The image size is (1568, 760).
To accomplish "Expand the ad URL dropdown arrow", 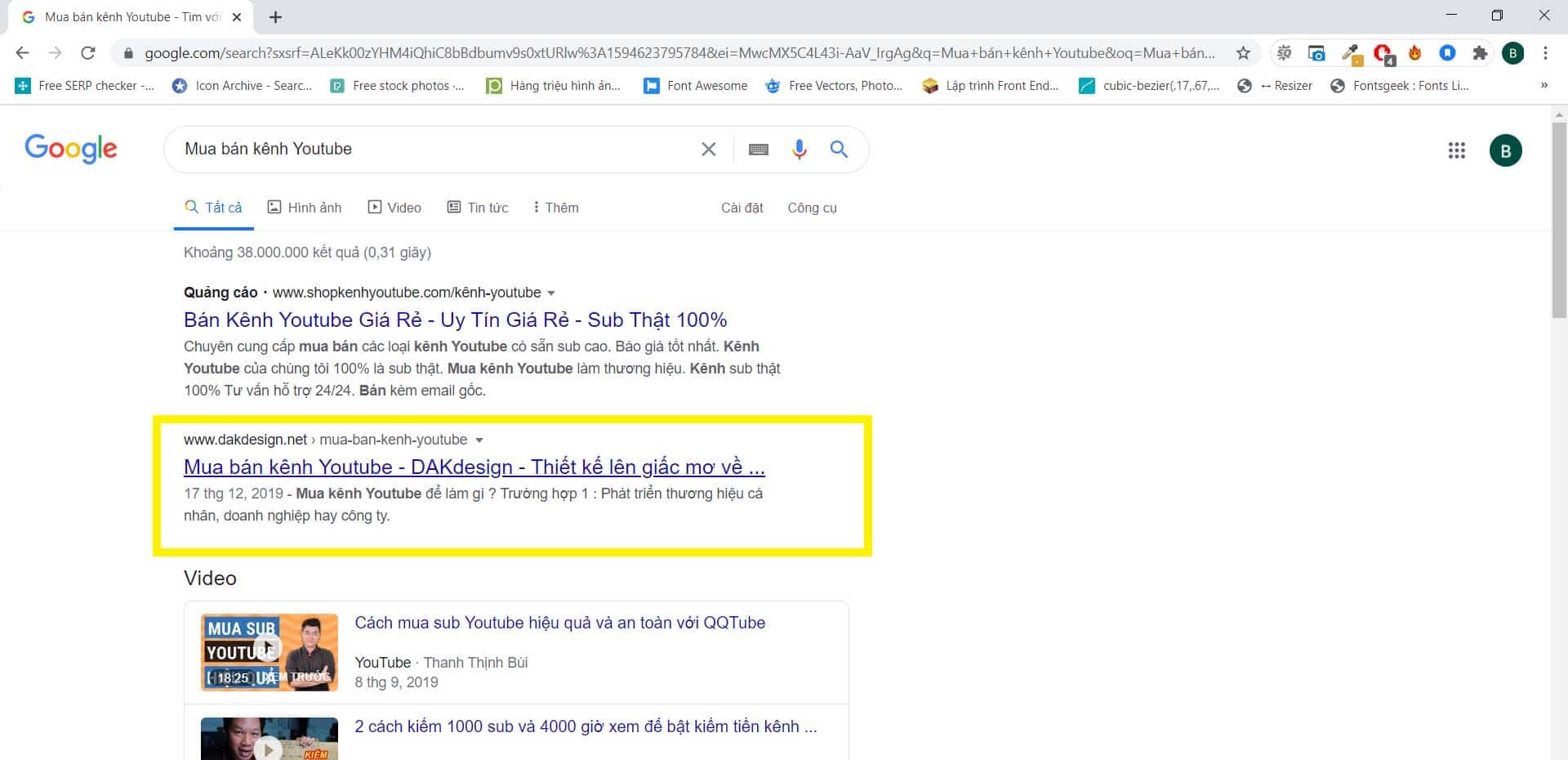I will click(551, 293).
